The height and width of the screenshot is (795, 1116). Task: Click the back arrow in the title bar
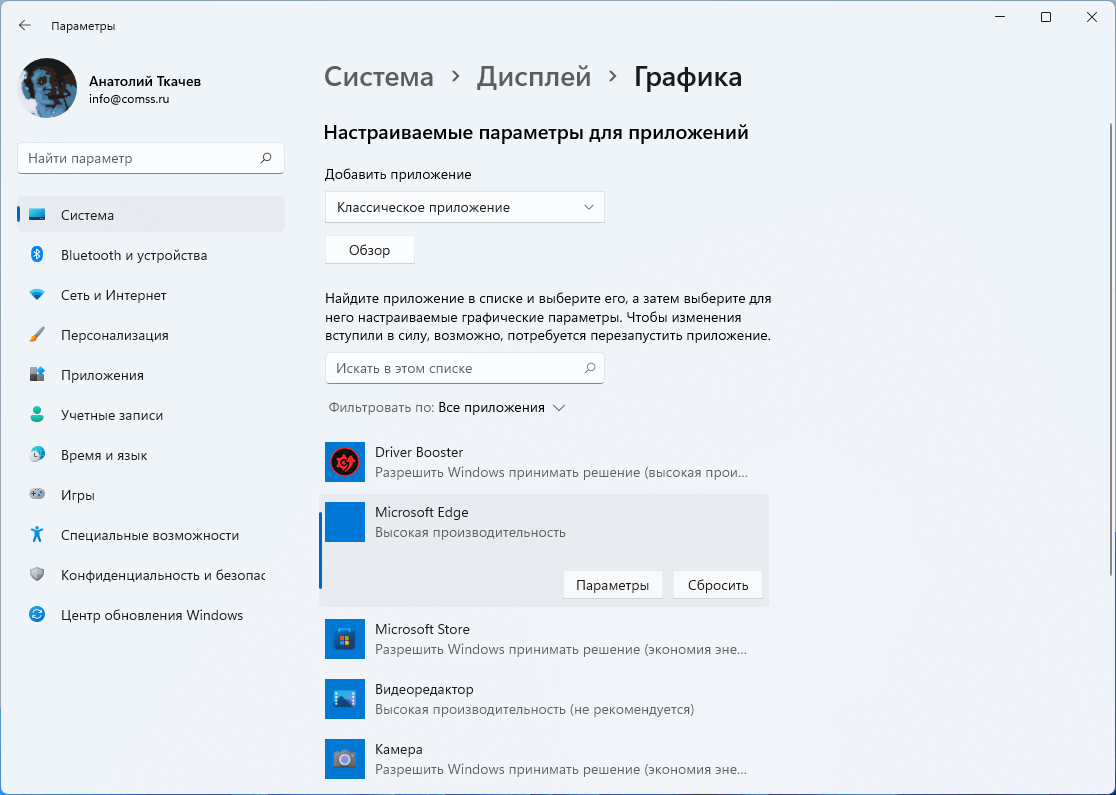pyautogui.click(x=25, y=26)
